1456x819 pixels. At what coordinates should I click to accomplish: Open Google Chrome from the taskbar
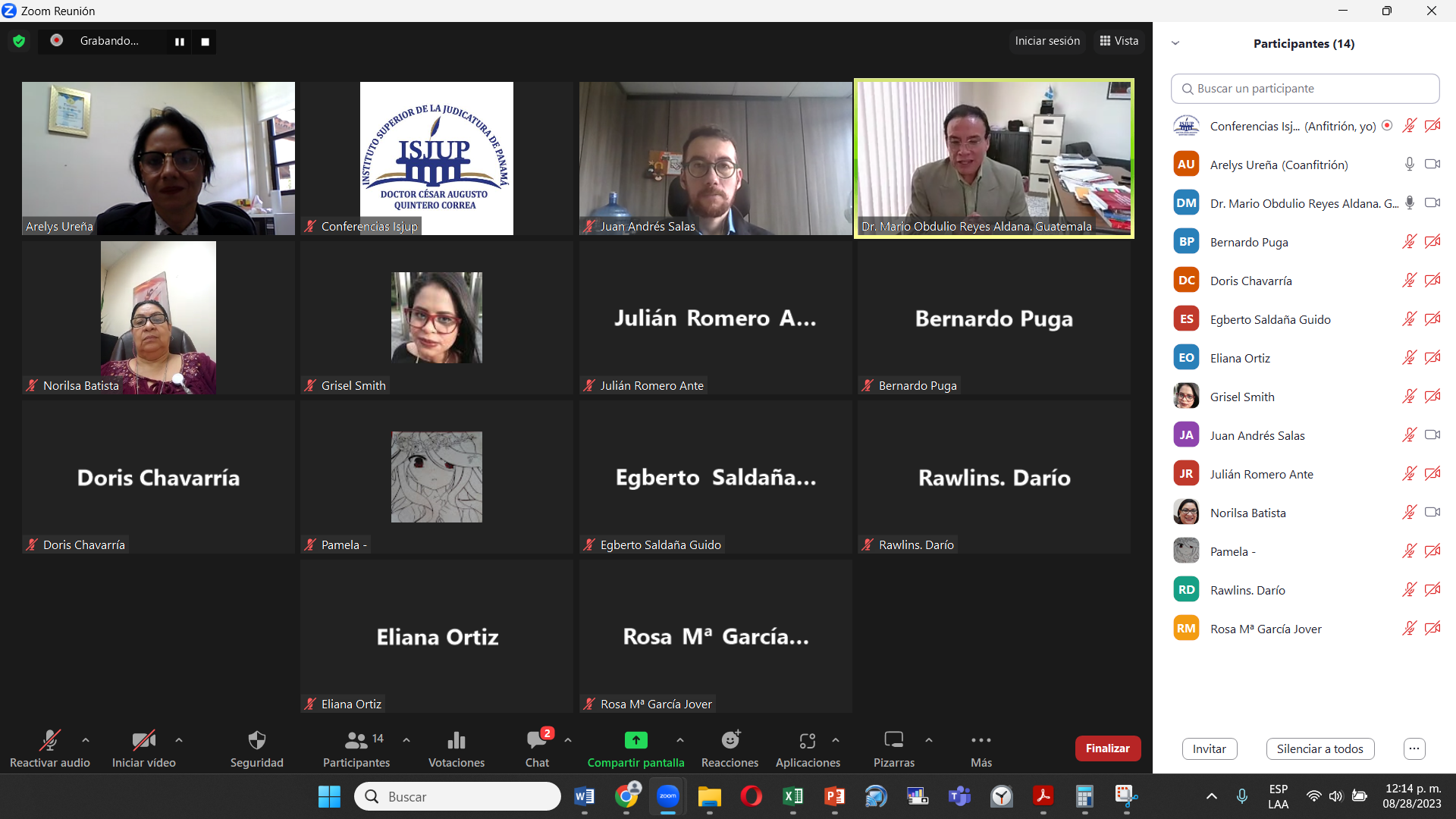coord(626,796)
